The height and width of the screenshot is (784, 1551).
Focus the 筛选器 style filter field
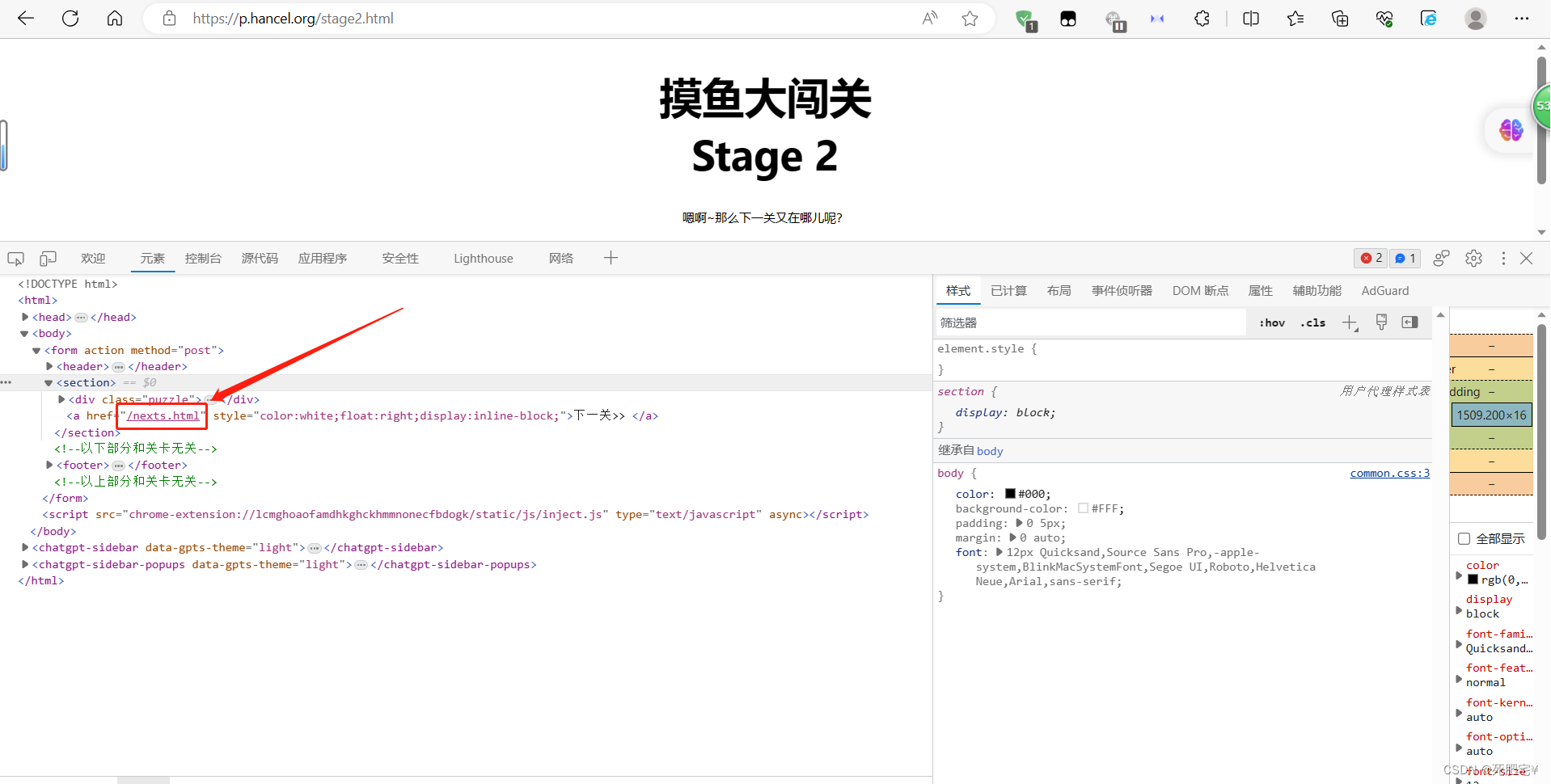[1091, 322]
